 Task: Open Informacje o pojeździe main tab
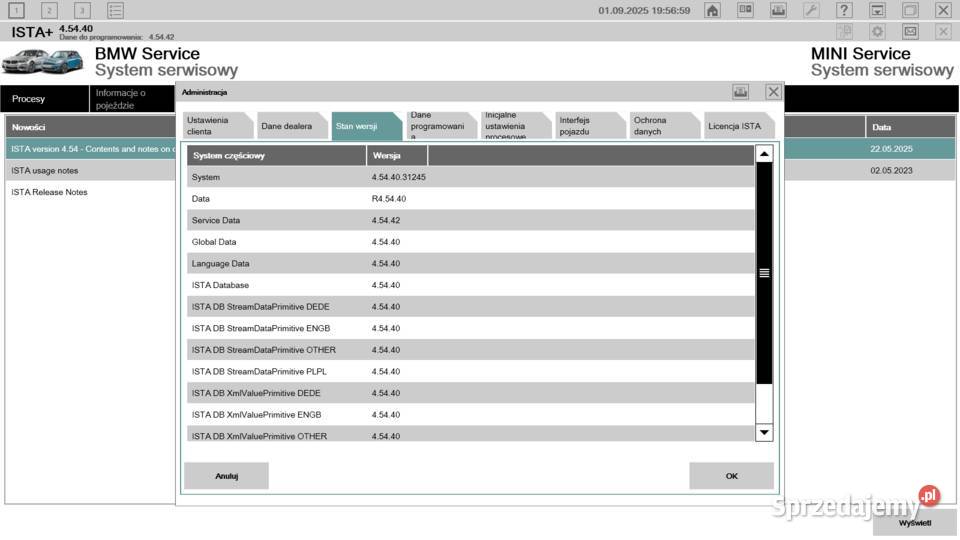pos(132,99)
